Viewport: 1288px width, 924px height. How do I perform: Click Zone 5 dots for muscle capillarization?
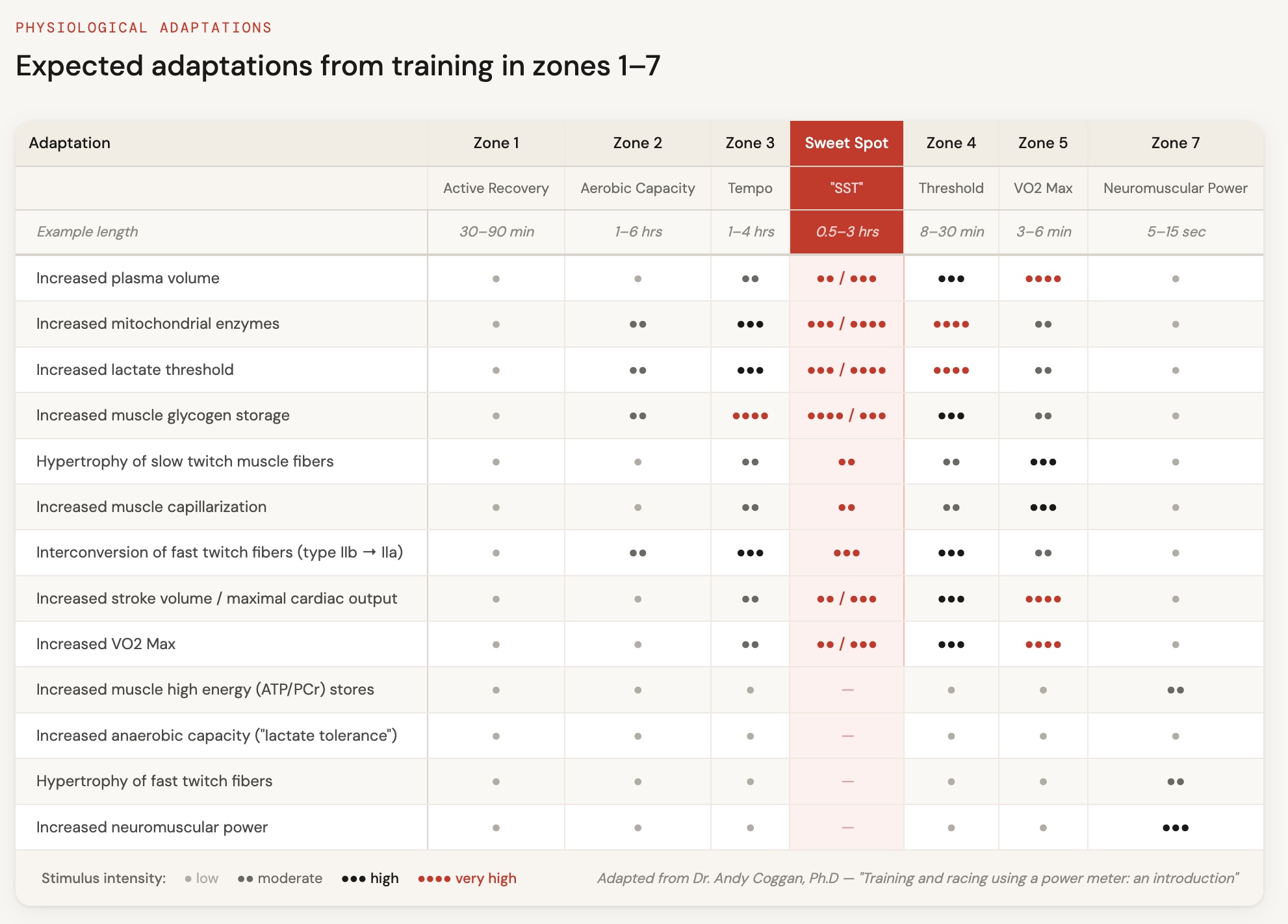1042,507
